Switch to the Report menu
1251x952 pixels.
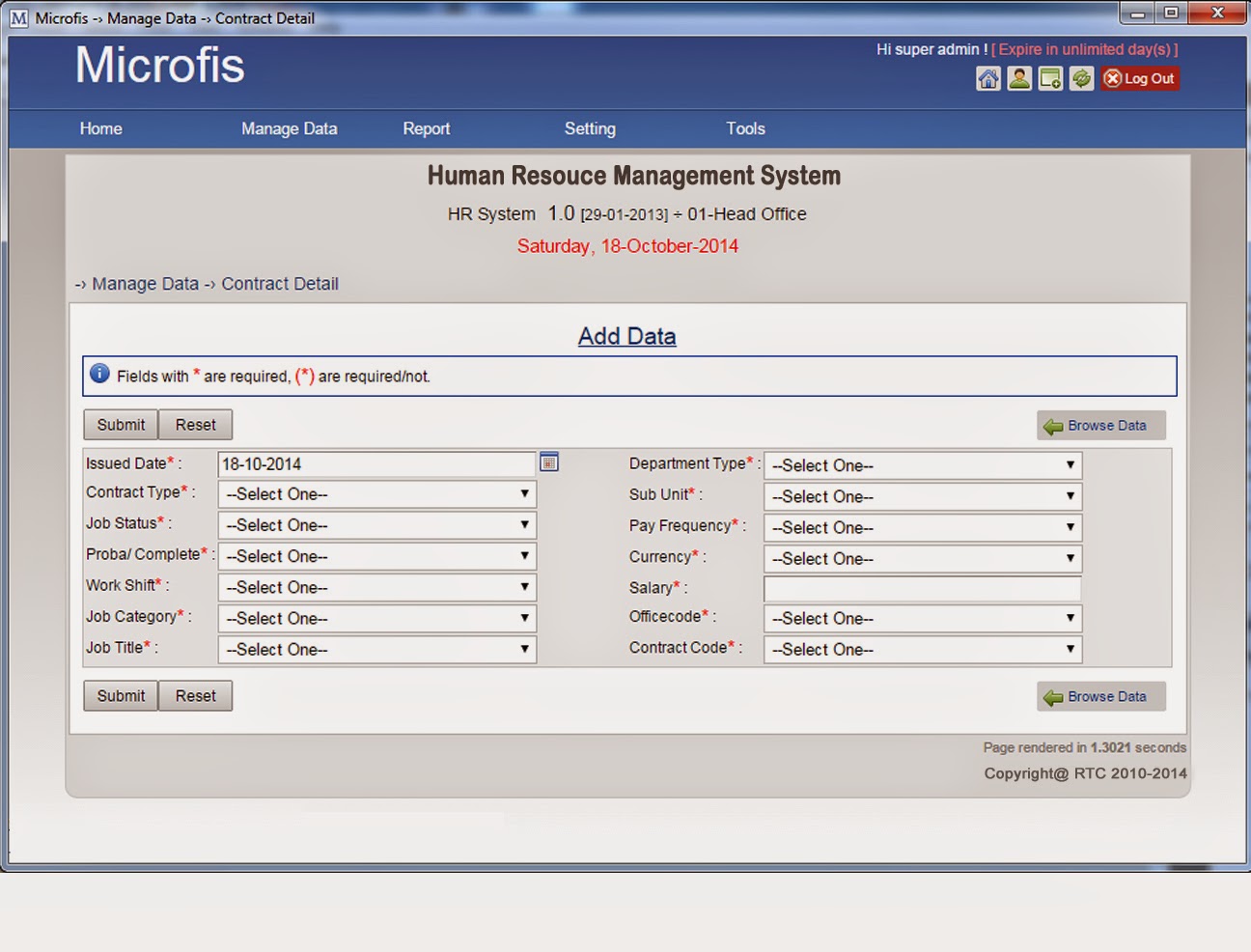[x=426, y=128]
